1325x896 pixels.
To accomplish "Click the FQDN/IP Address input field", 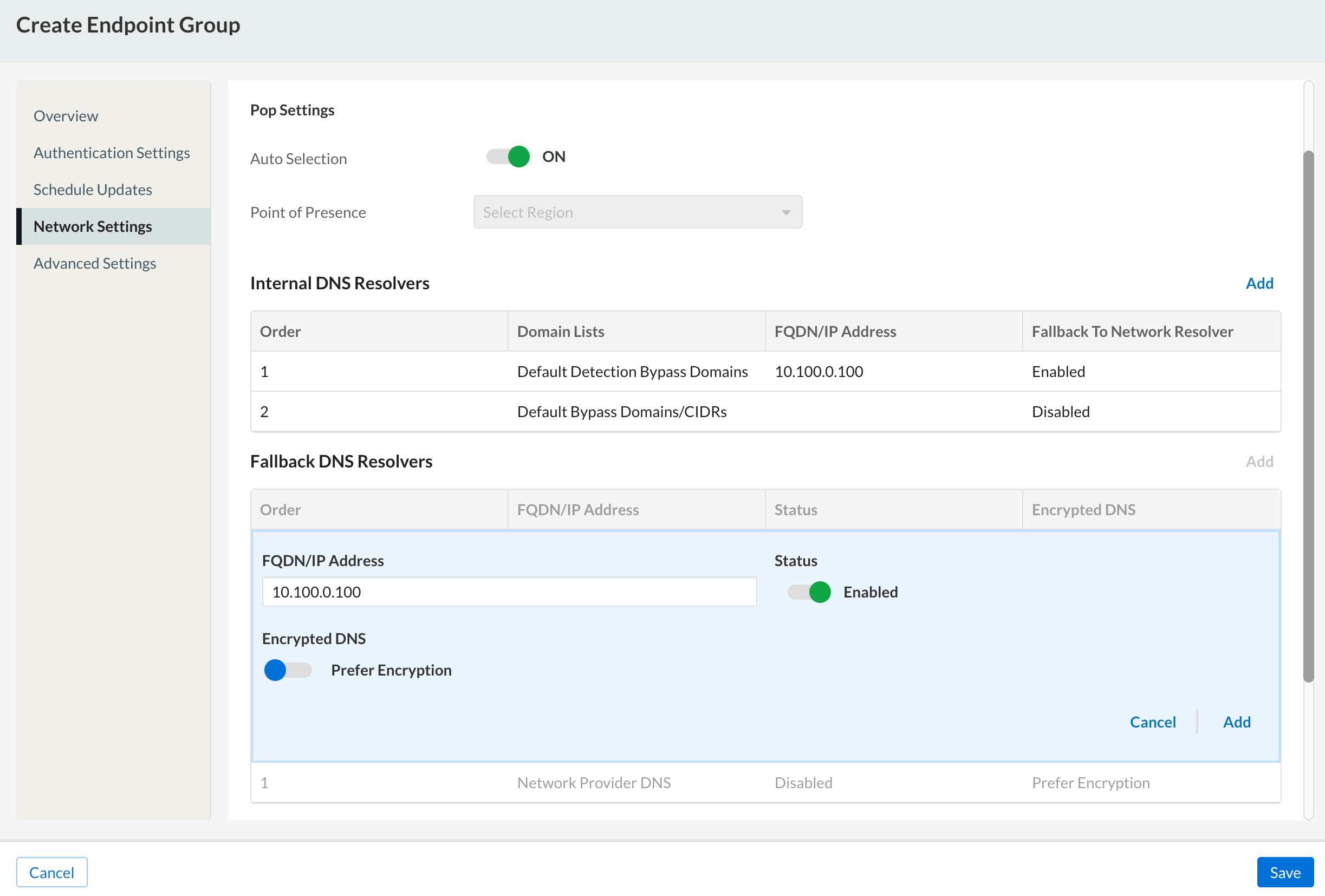I will click(509, 592).
